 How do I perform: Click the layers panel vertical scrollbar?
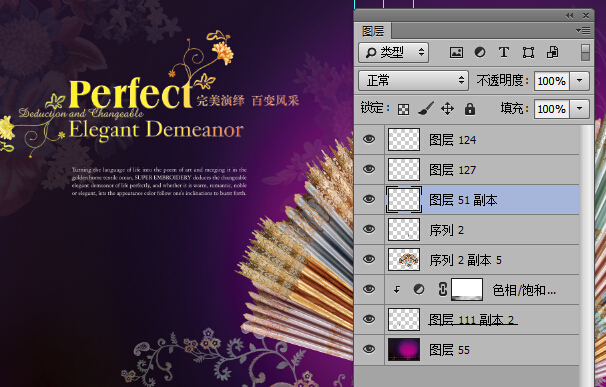click(587, 255)
